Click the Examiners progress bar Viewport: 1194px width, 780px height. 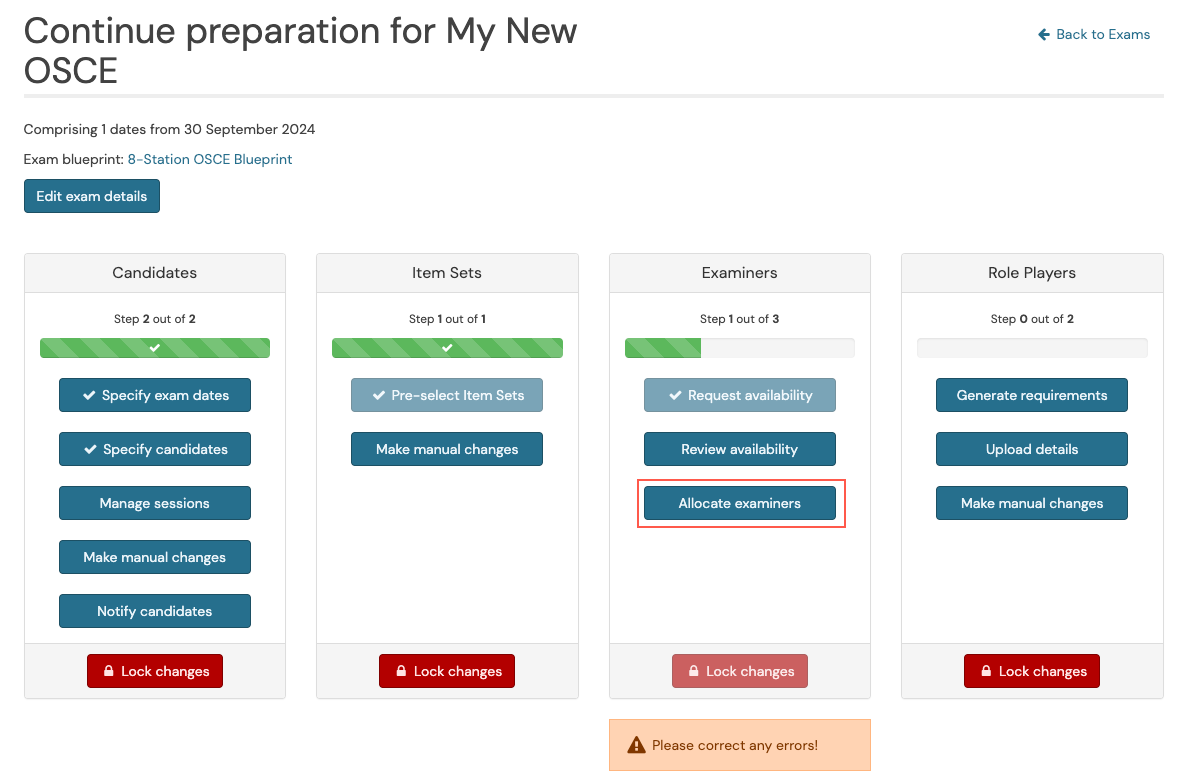pyautogui.click(x=739, y=348)
